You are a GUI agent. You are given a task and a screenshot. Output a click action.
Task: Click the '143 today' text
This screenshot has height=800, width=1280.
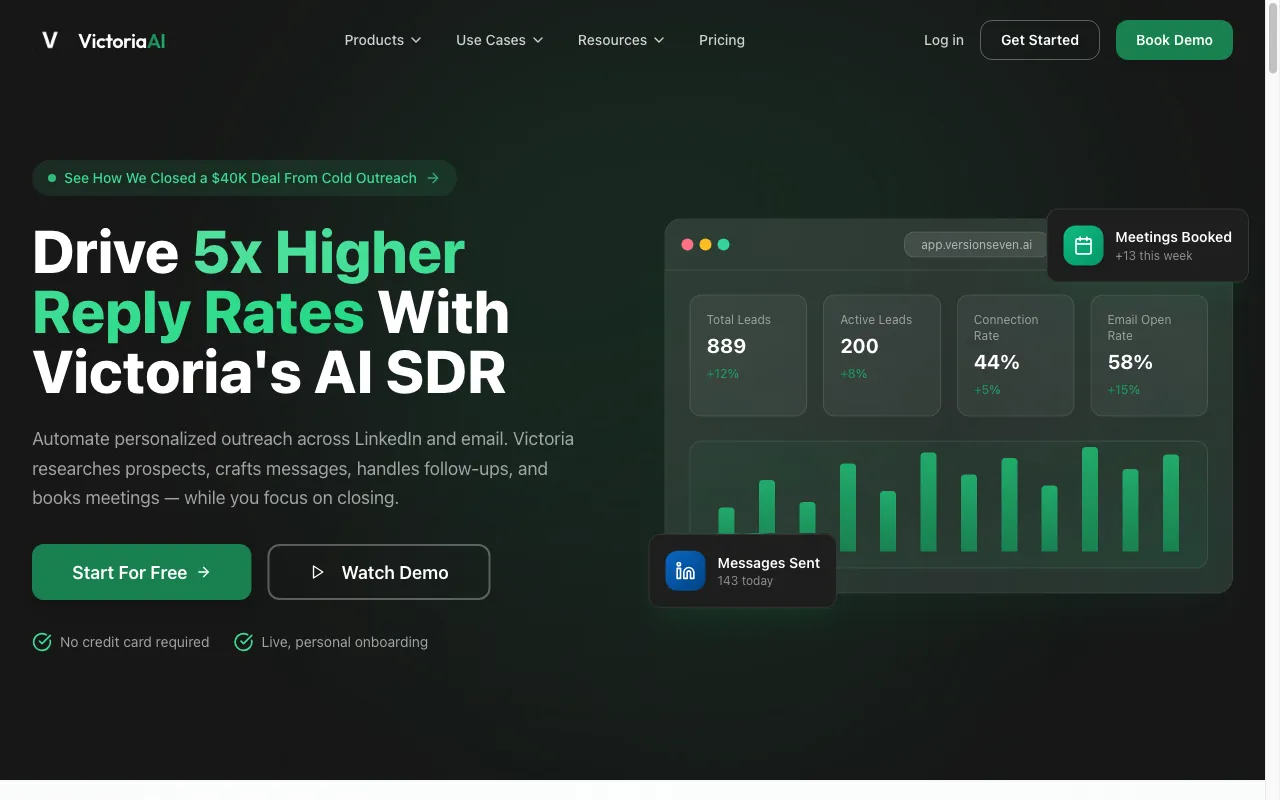pos(745,581)
